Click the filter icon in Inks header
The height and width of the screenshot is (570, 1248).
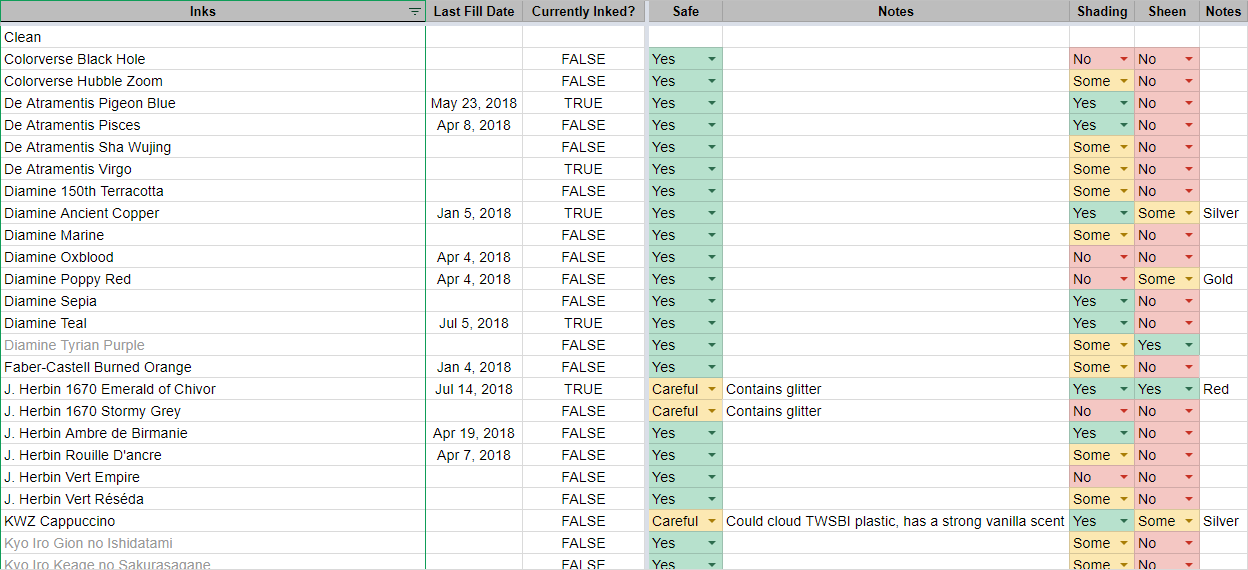(x=415, y=12)
